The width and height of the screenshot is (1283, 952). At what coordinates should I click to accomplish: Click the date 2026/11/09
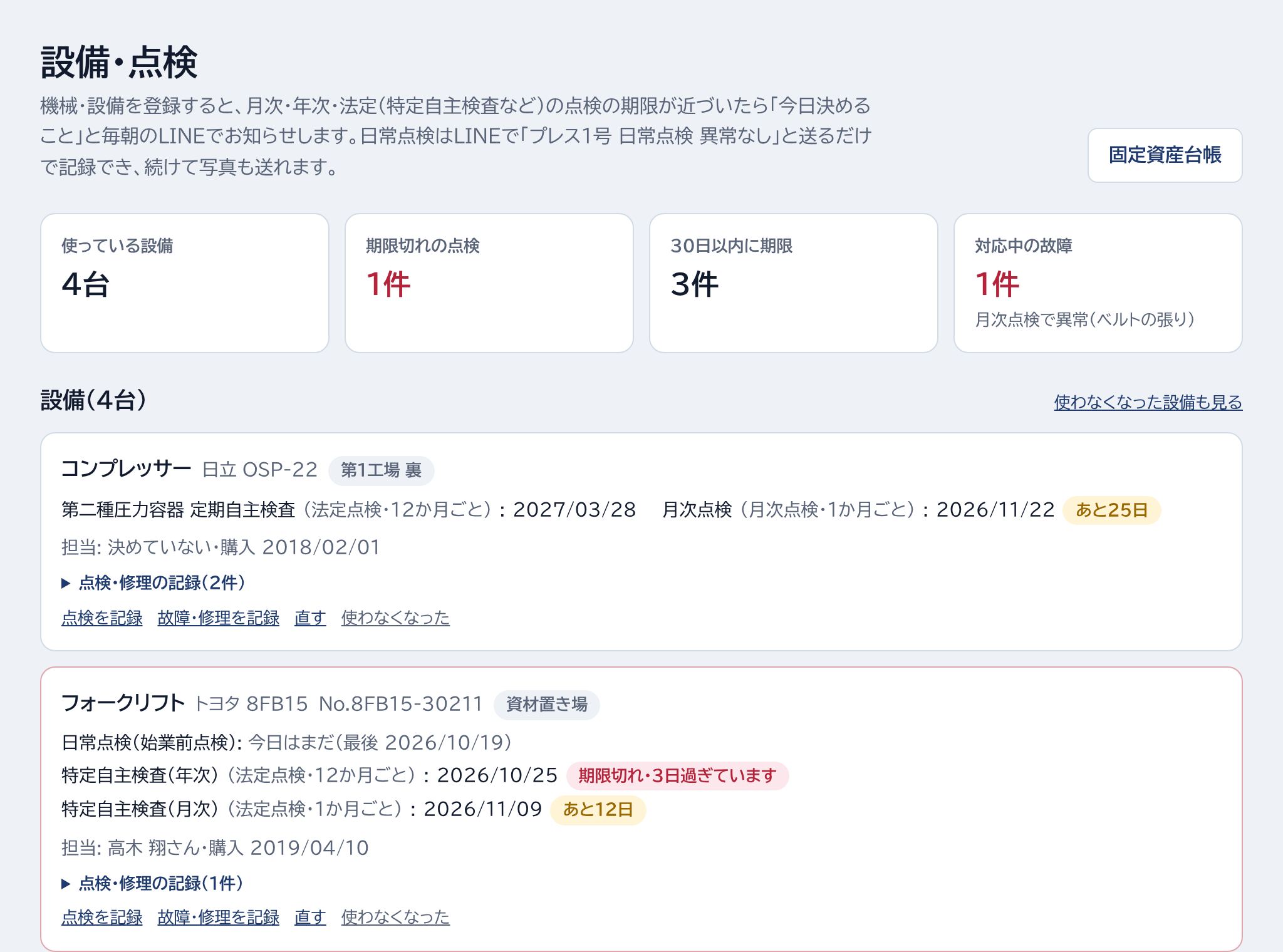483,809
